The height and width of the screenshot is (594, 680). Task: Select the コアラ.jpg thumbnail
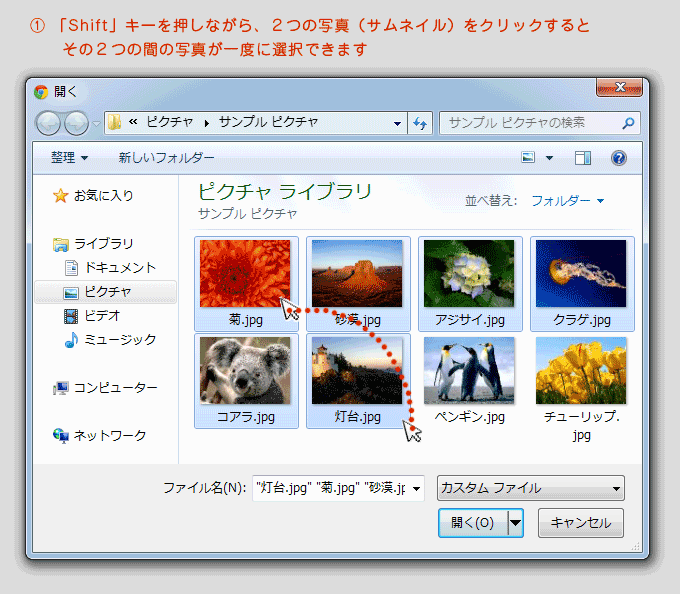click(246, 381)
